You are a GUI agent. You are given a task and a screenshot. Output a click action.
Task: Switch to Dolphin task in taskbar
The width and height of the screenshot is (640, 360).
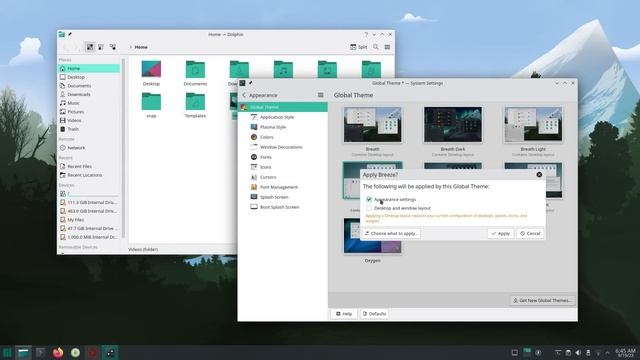tap(23, 353)
